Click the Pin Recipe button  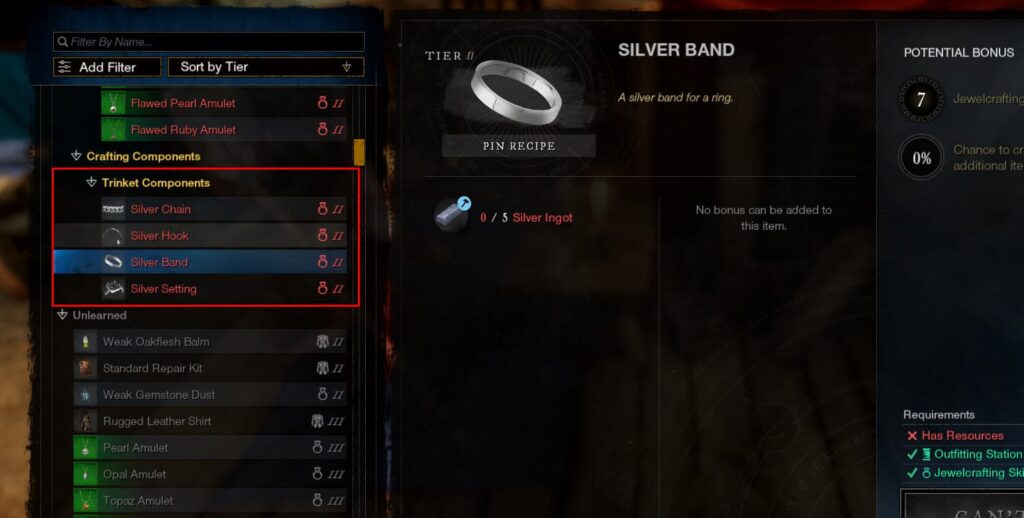click(x=519, y=146)
